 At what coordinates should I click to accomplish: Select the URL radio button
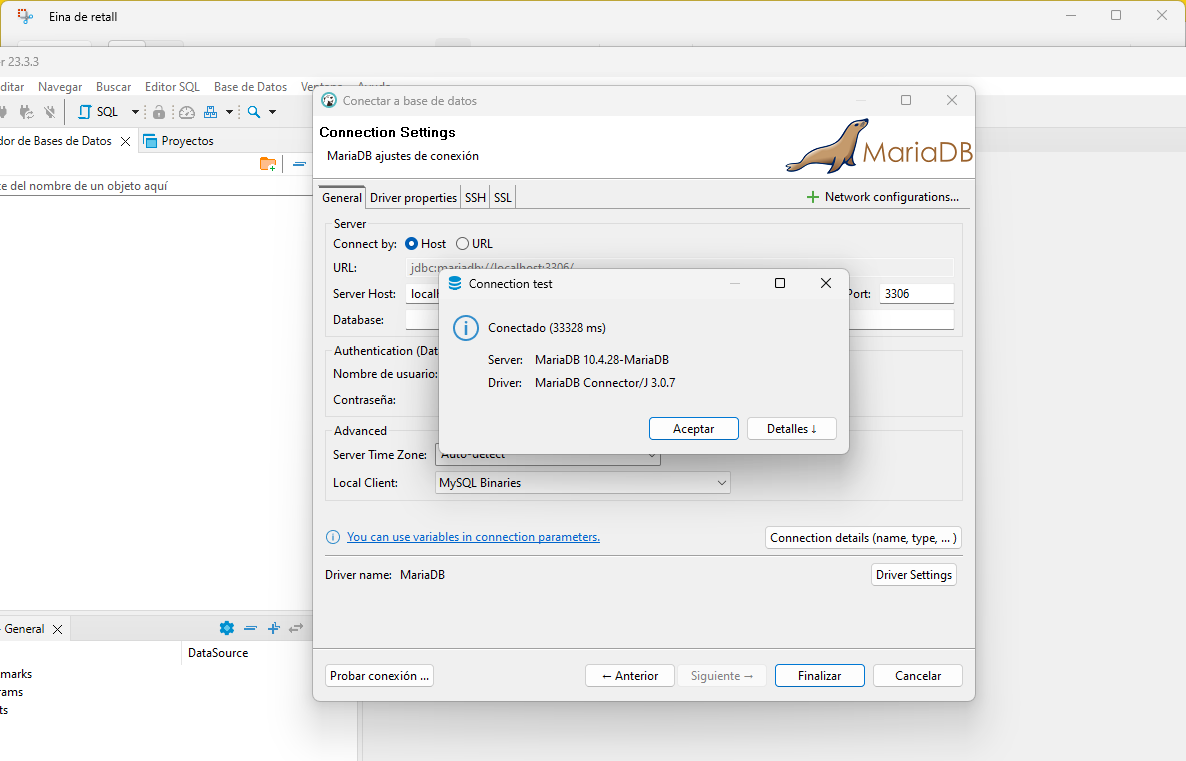(462, 244)
